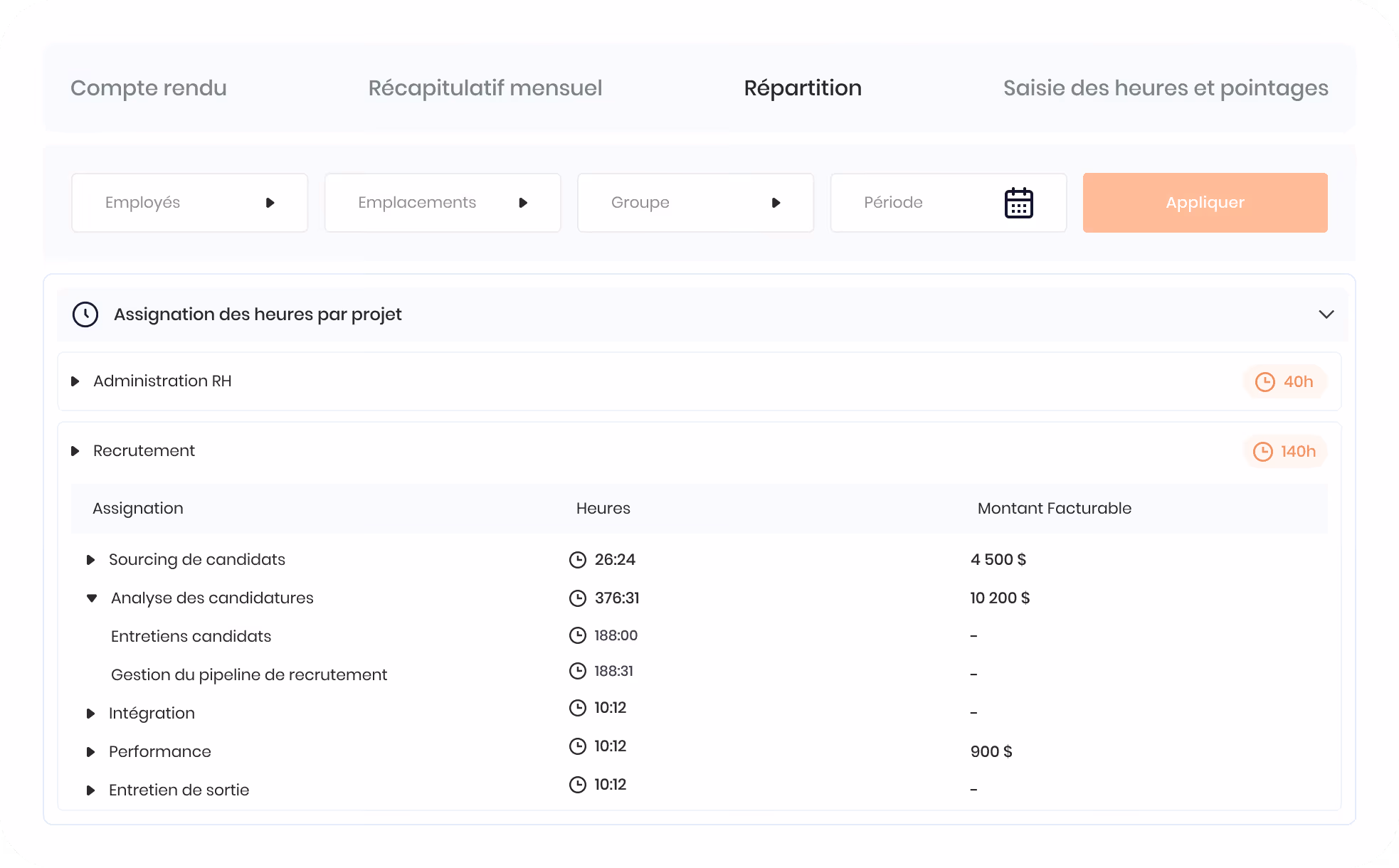The height and width of the screenshot is (868, 1399).
Task: Collapse Analyse des candidatures triangle
Action: [x=92, y=598]
